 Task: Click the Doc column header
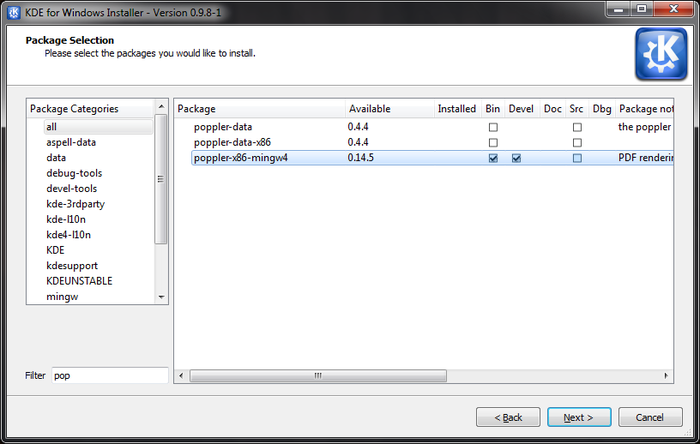tap(552, 109)
